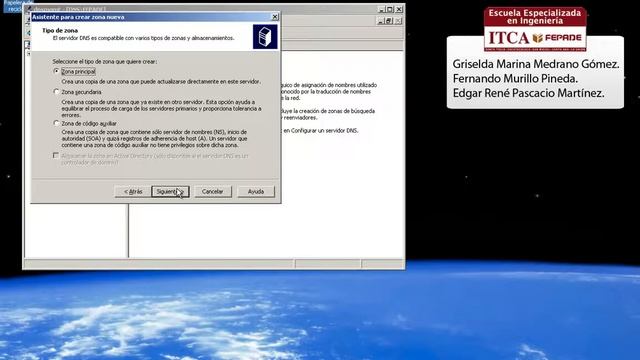Tick the Almacenar la zona en Active Directory checkbox

pos(56,156)
